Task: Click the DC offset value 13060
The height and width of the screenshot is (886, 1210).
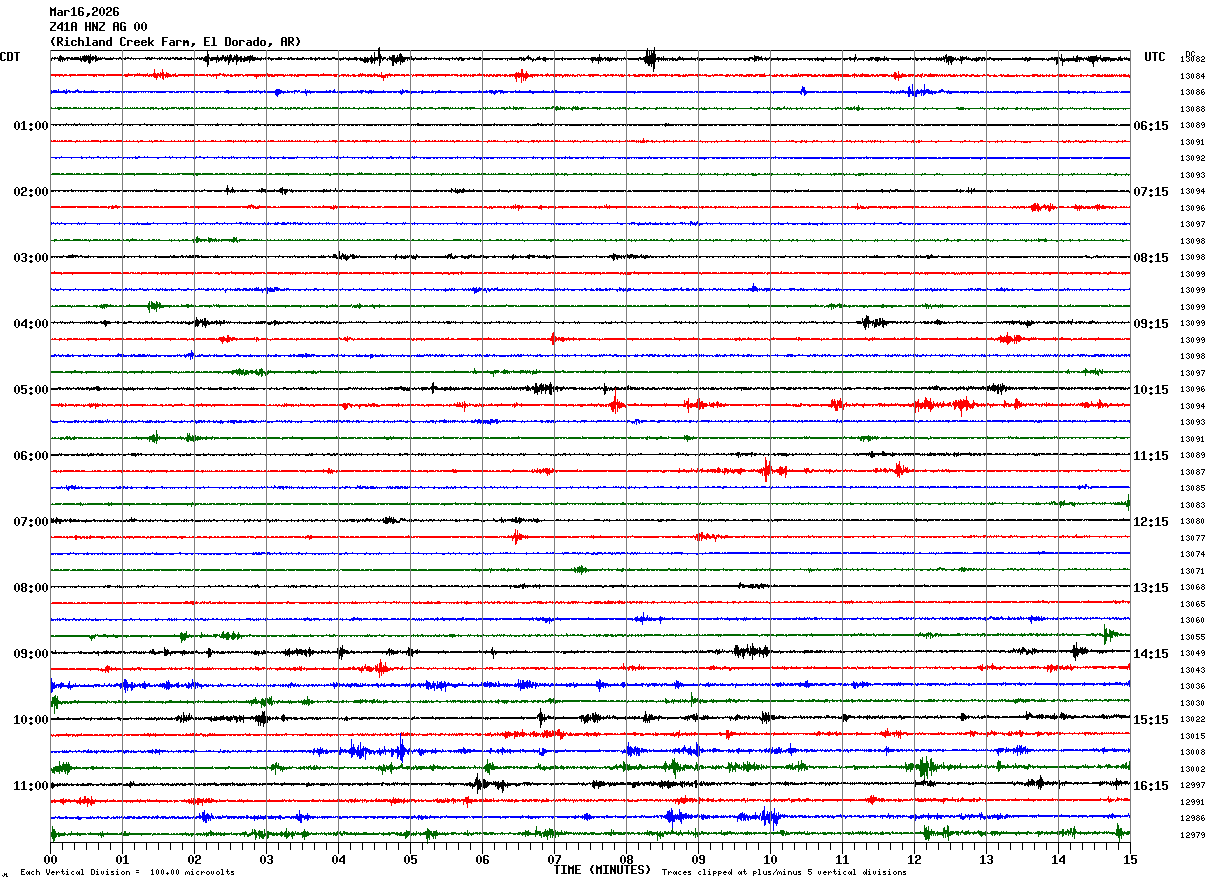Action: [x=1192, y=621]
